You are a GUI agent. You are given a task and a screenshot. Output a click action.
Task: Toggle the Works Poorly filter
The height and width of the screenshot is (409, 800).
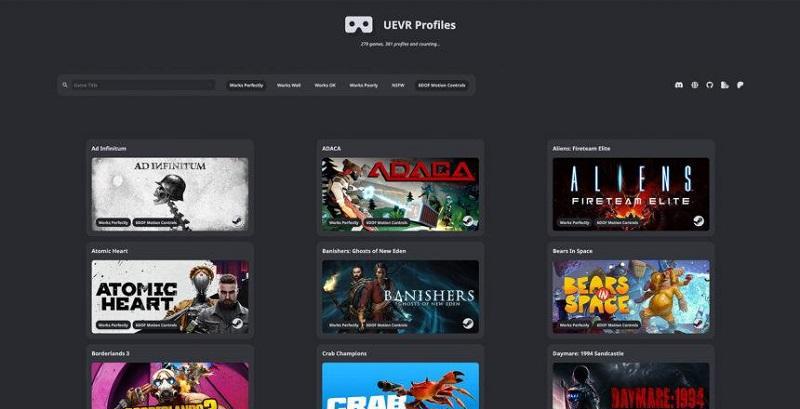pyautogui.click(x=364, y=85)
